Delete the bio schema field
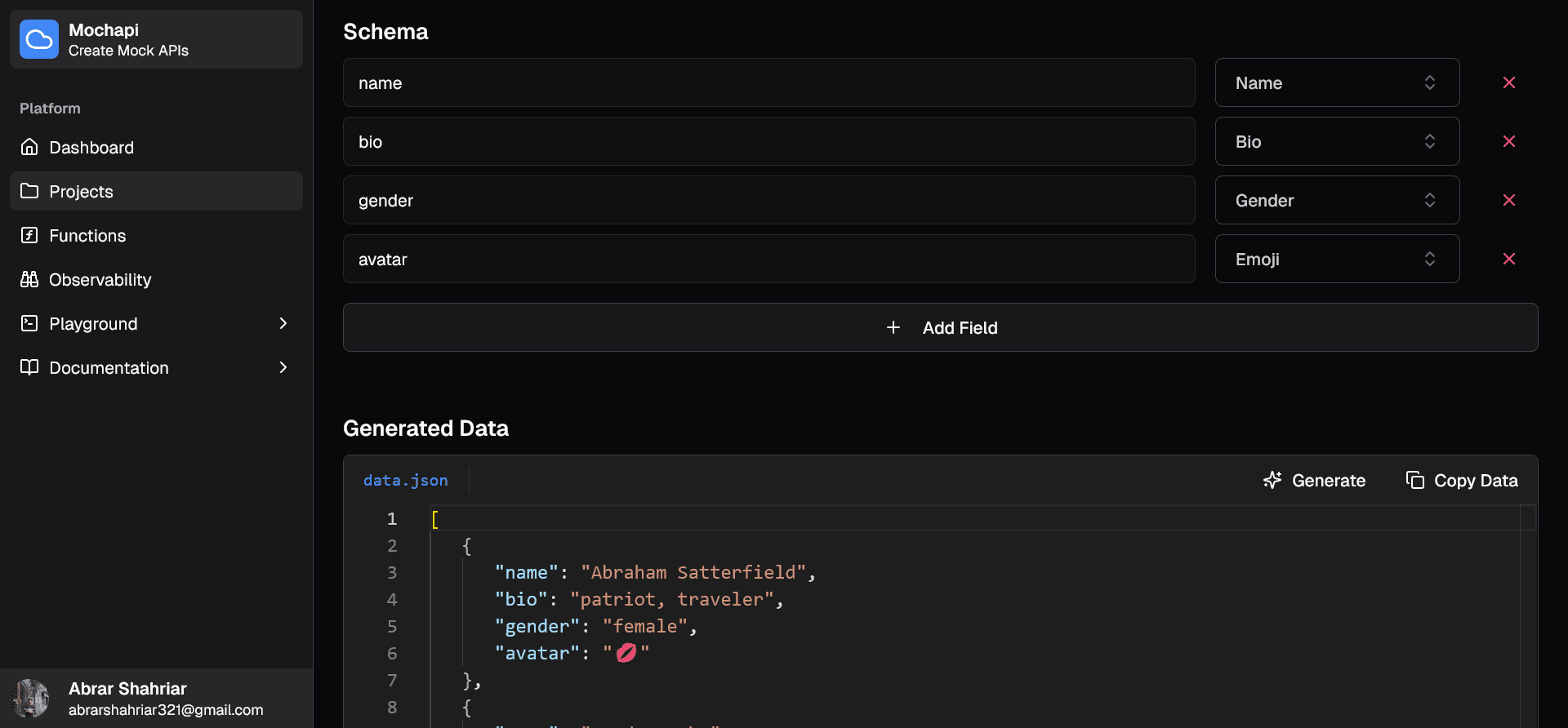 [x=1508, y=142]
